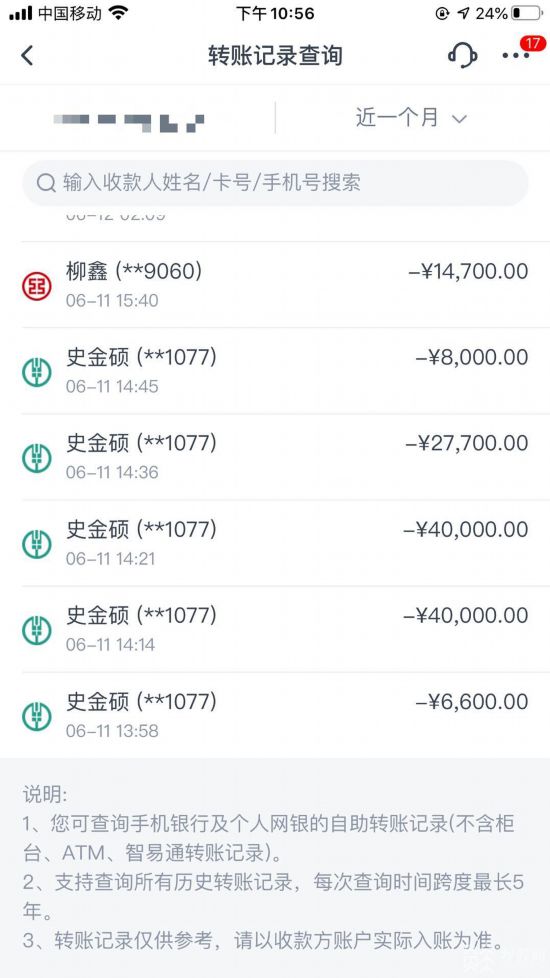550x978 pixels.
Task: Tap bank logo on the 27,700.00 transfer
Action: pos(37,458)
